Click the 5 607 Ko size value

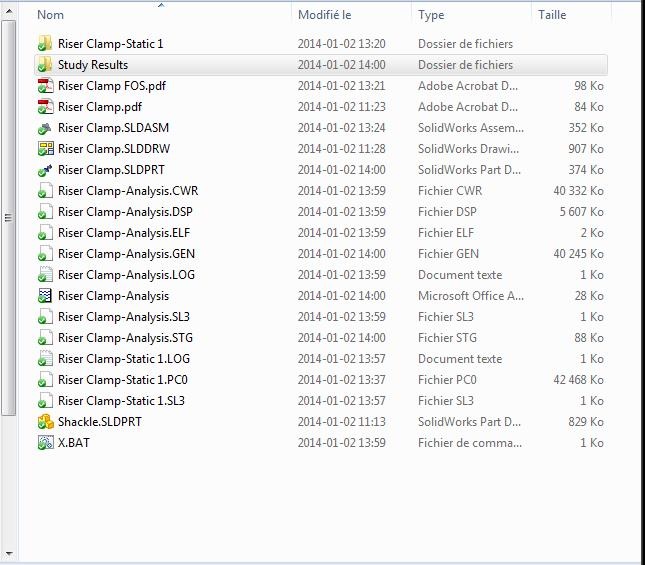coord(582,212)
